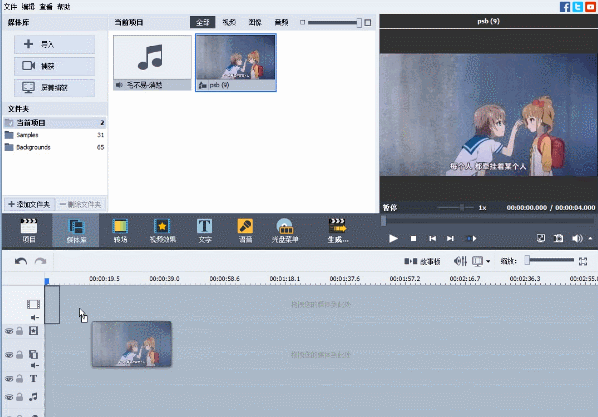Expand the volume arrow beside speaker
Screen dimensions: 598x417
[x=590, y=238]
